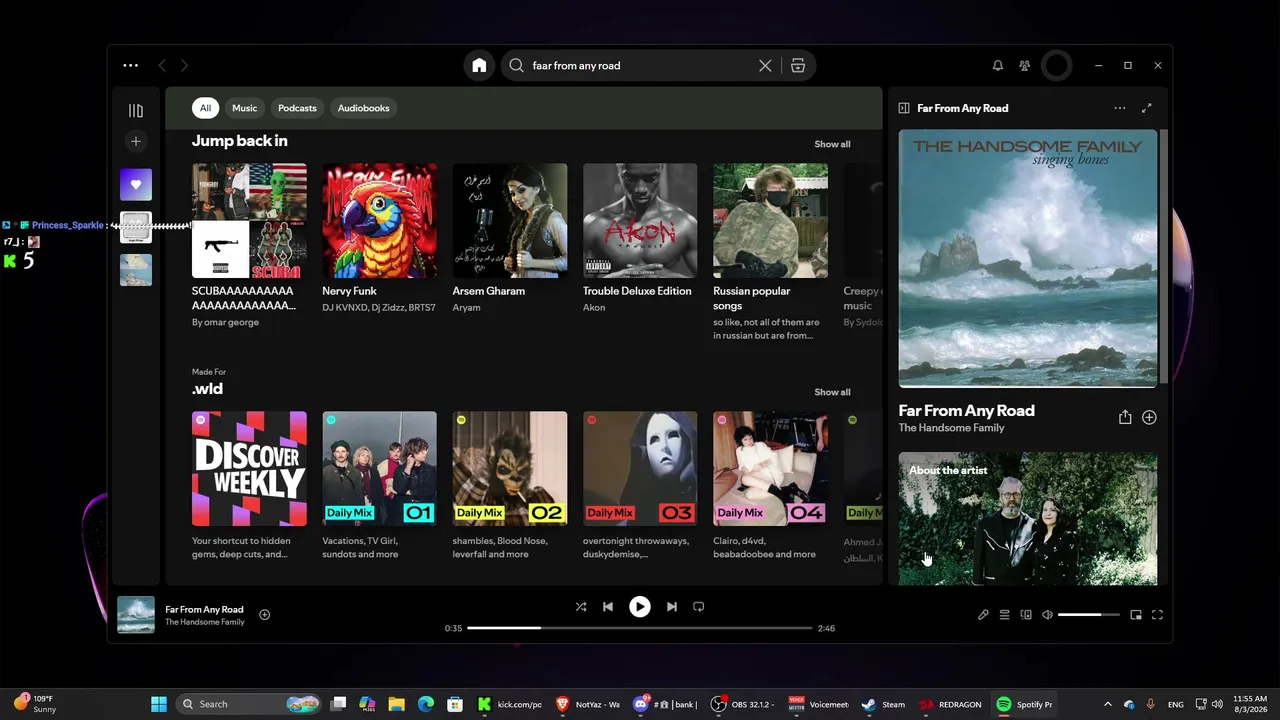Select the Music filter chip
Image resolution: width=1280 pixels, height=720 pixels.
point(245,108)
